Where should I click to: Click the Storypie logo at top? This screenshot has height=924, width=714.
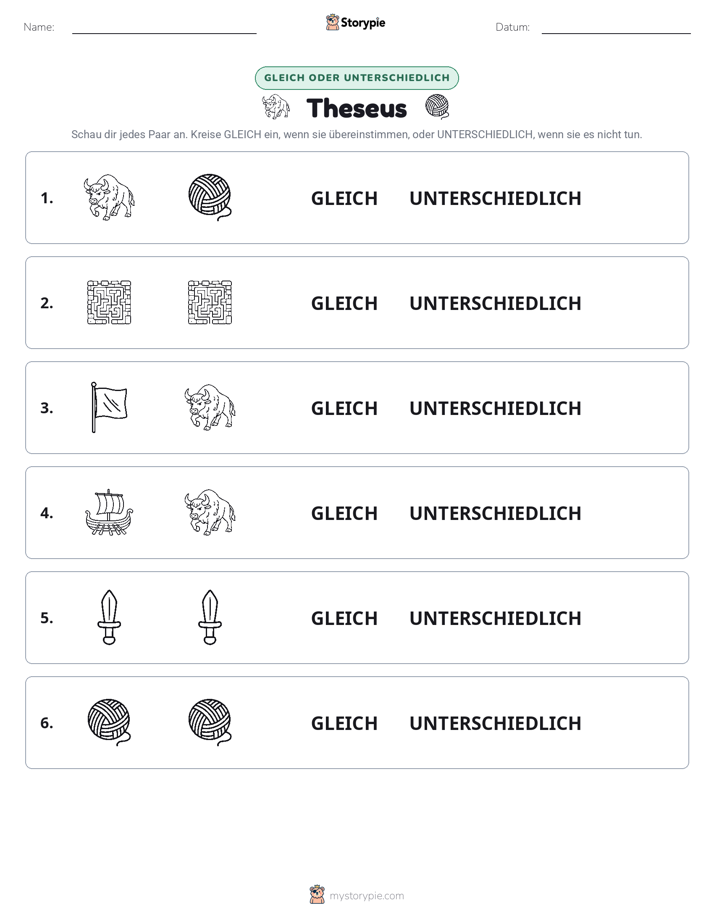pyautogui.click(x=356, y=22)
